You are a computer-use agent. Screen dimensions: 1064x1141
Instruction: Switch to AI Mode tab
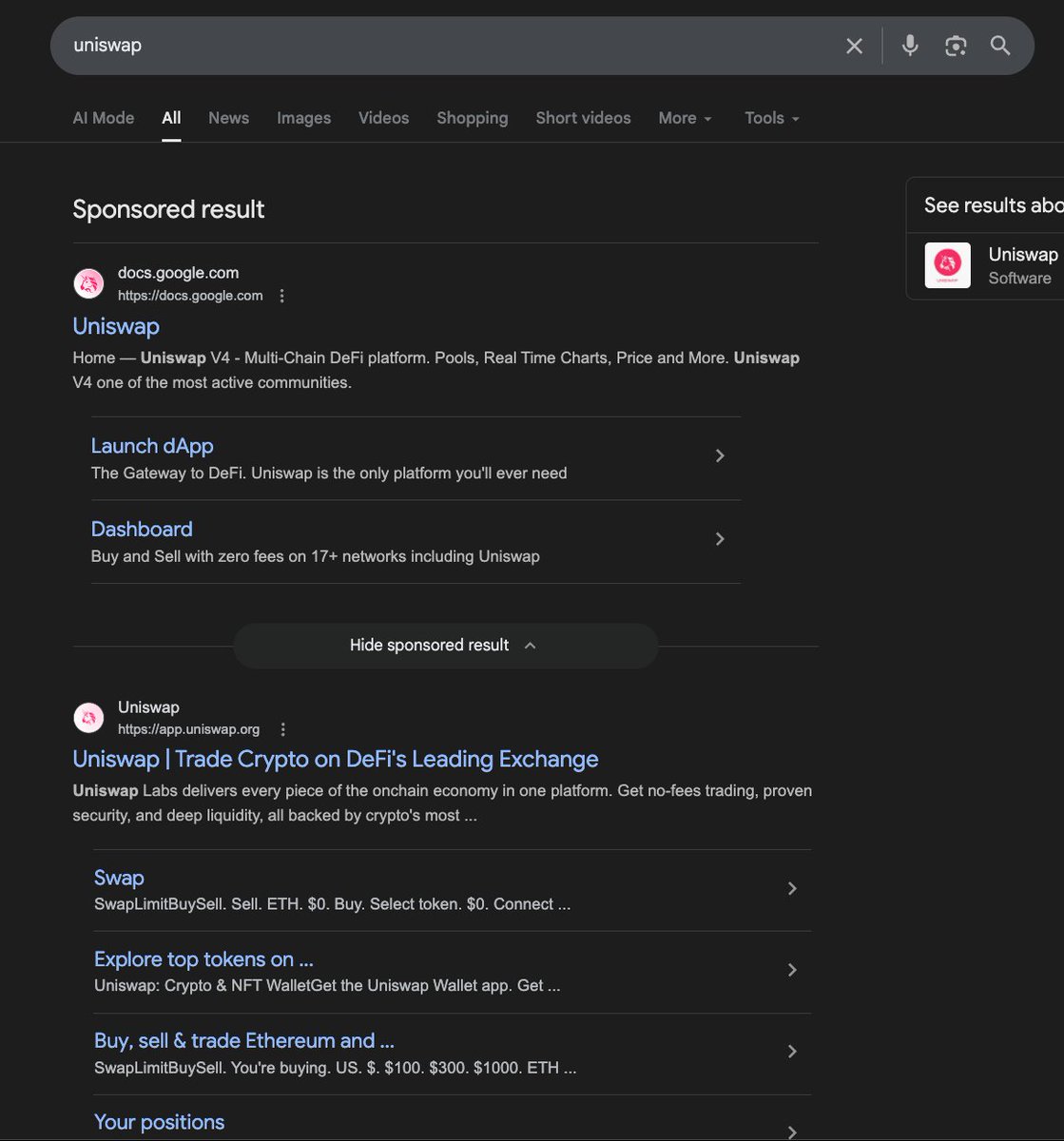pos(104,118)
